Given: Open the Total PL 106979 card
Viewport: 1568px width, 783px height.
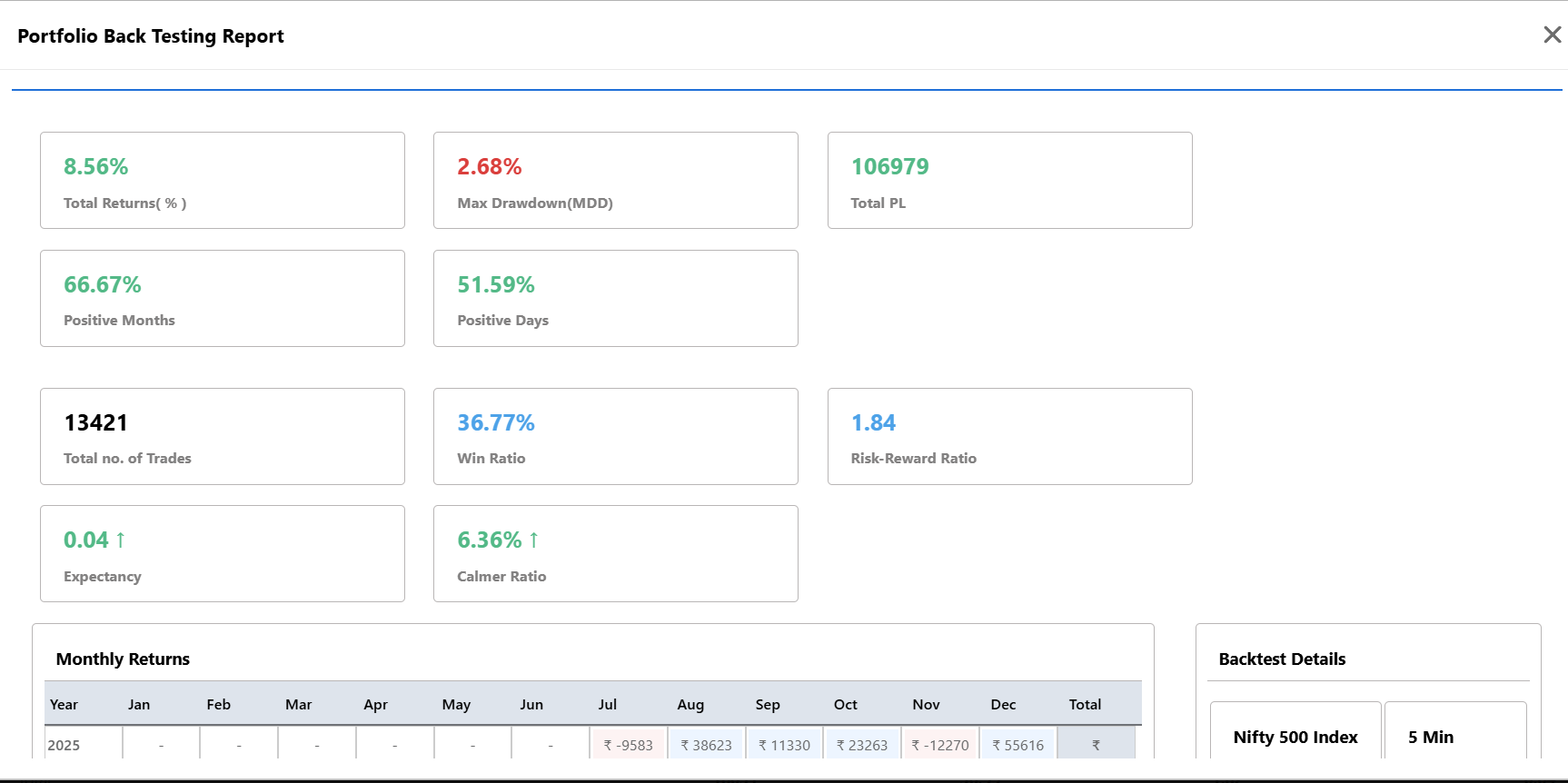Looking at the screenshot, I should tap(1010, 180).
